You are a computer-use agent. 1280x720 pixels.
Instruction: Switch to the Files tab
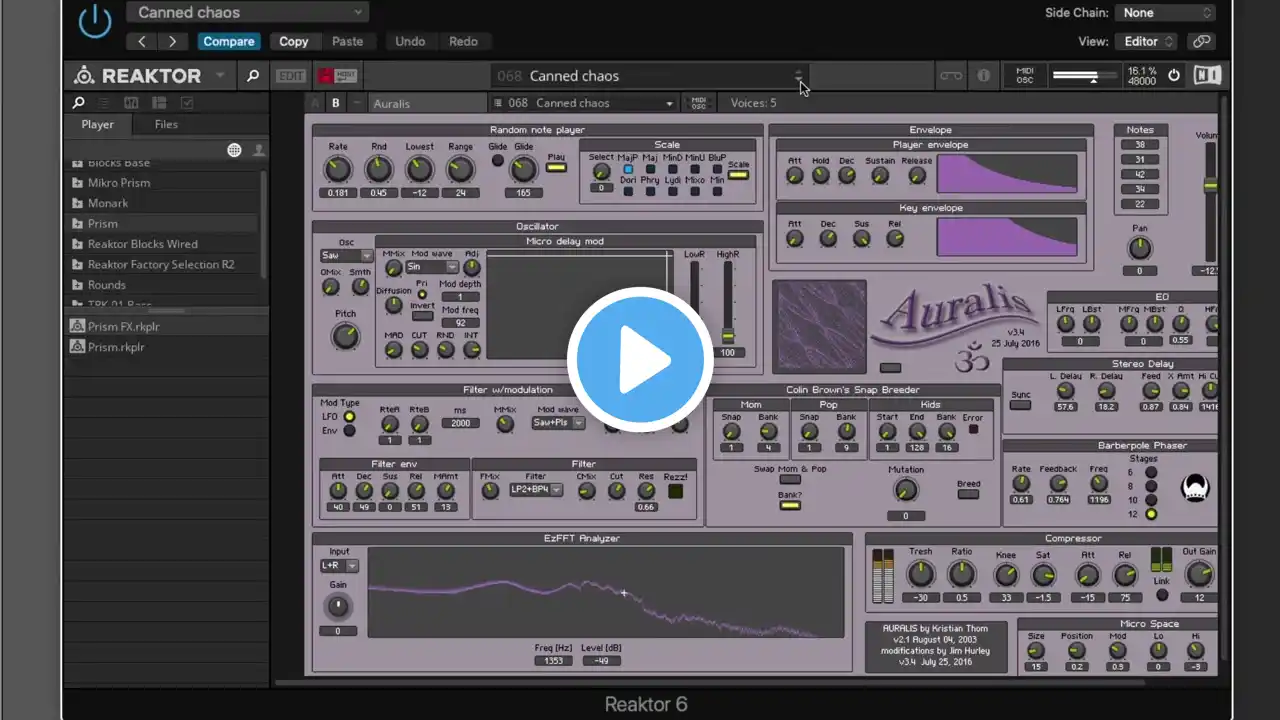tap(166, 125)
